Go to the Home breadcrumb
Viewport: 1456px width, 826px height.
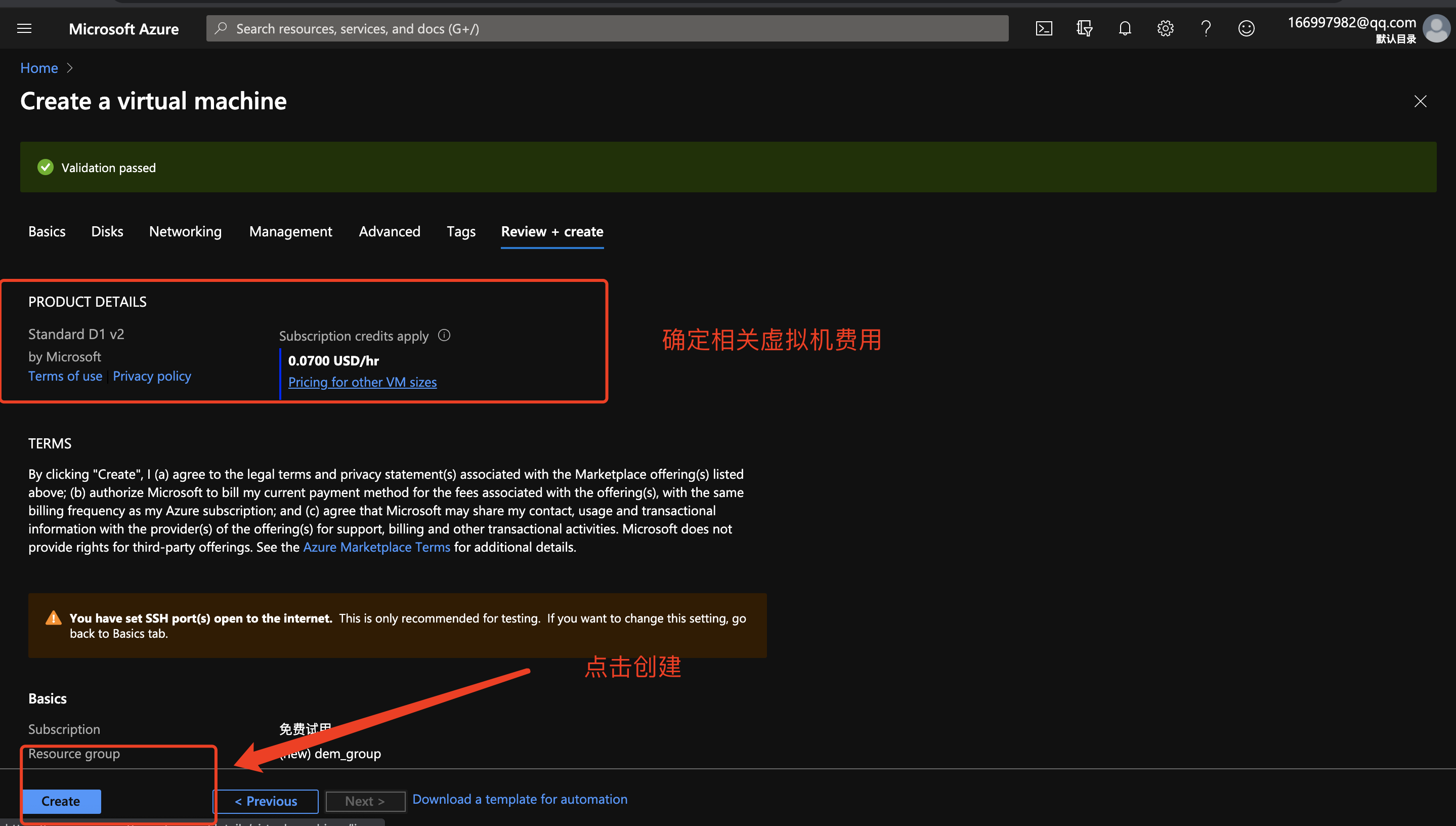(39, 68)
